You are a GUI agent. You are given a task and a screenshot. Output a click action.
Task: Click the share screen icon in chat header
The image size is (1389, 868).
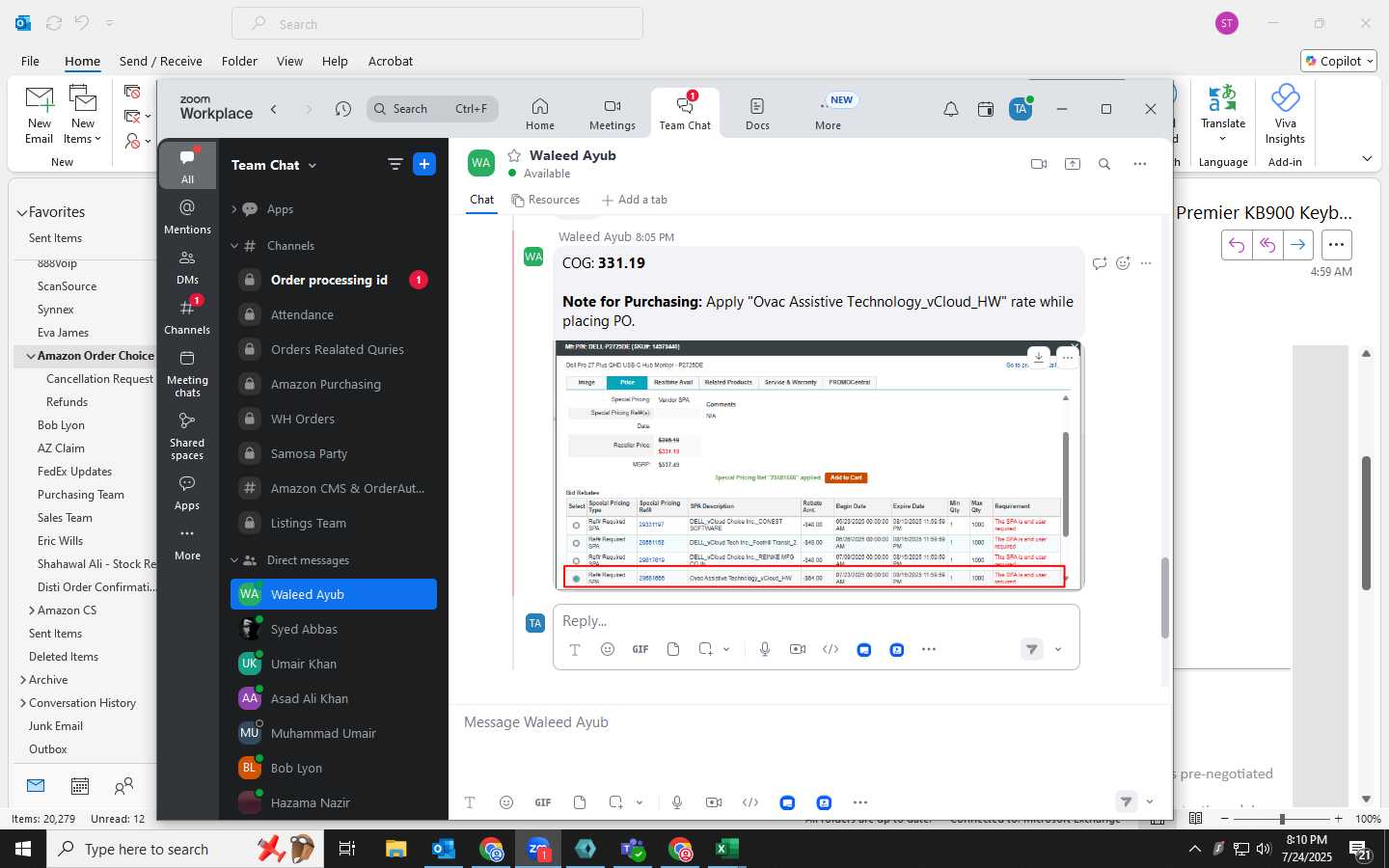pos(1072,164)
